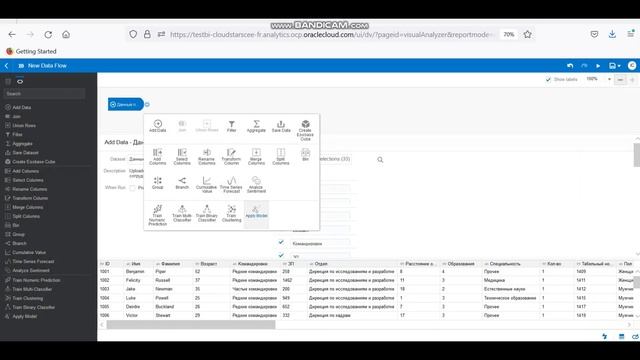This screenshot has width=640, height=360.
Task: Switch to the data flow steps tab icon
Action: pos(20,81)
